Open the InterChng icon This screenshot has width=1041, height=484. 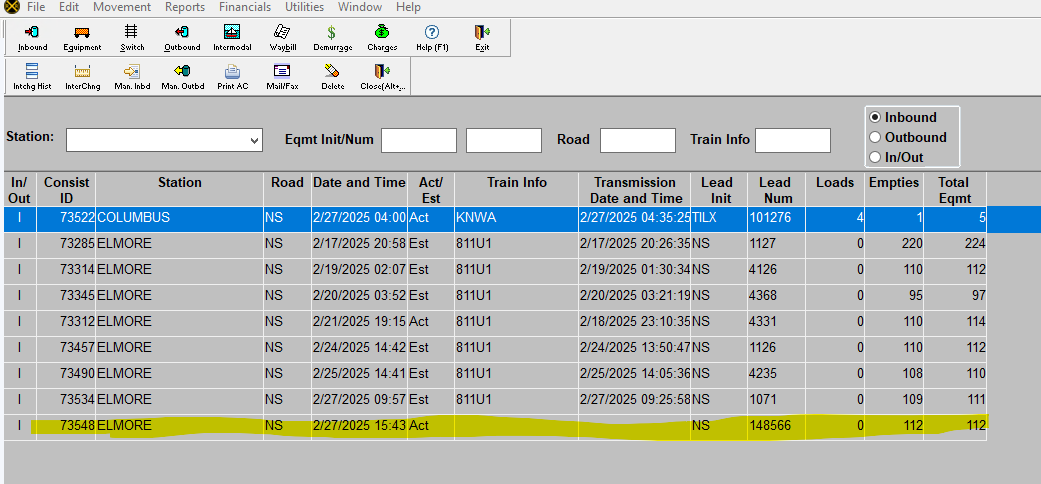[82, 76]
